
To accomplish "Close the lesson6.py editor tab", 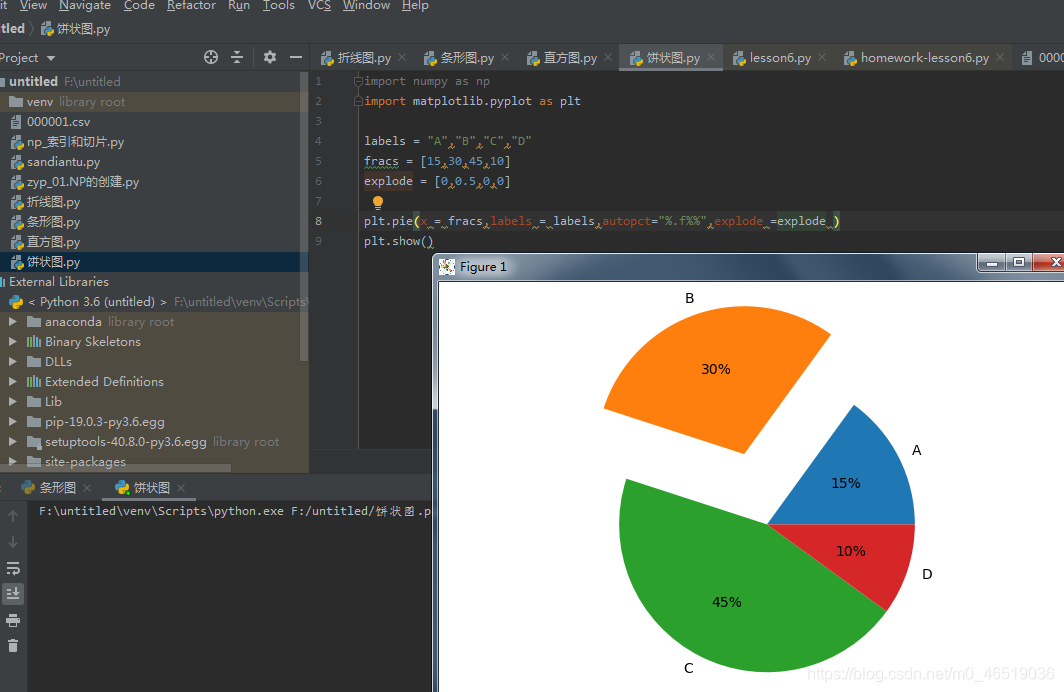I will point(822,58).
